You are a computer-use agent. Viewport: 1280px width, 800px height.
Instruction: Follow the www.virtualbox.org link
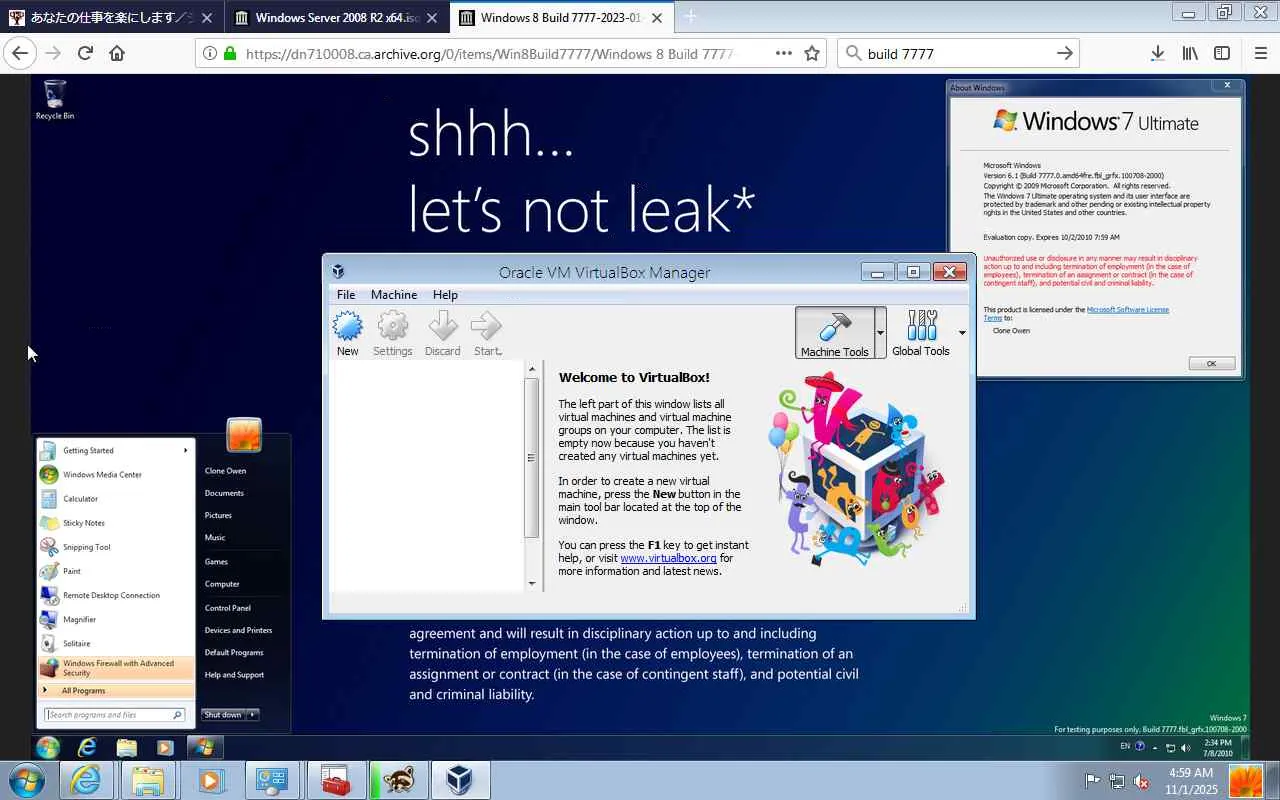(x=668, y=558)
